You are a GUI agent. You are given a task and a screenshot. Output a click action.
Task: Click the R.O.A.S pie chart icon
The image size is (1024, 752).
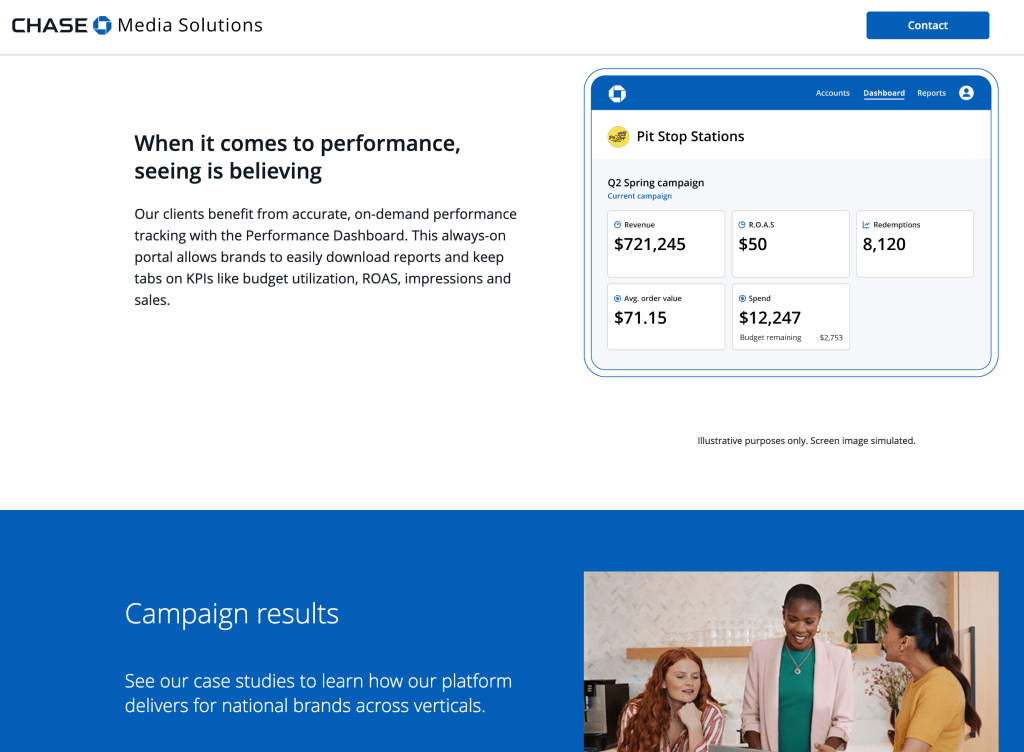(742, 225)
